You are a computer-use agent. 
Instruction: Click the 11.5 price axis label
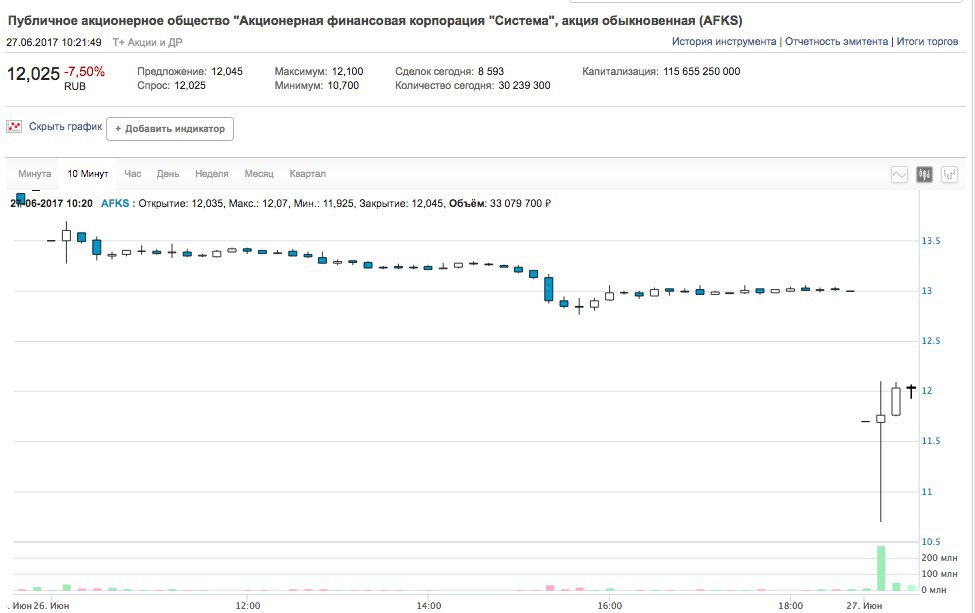click(x=931, y=441)
